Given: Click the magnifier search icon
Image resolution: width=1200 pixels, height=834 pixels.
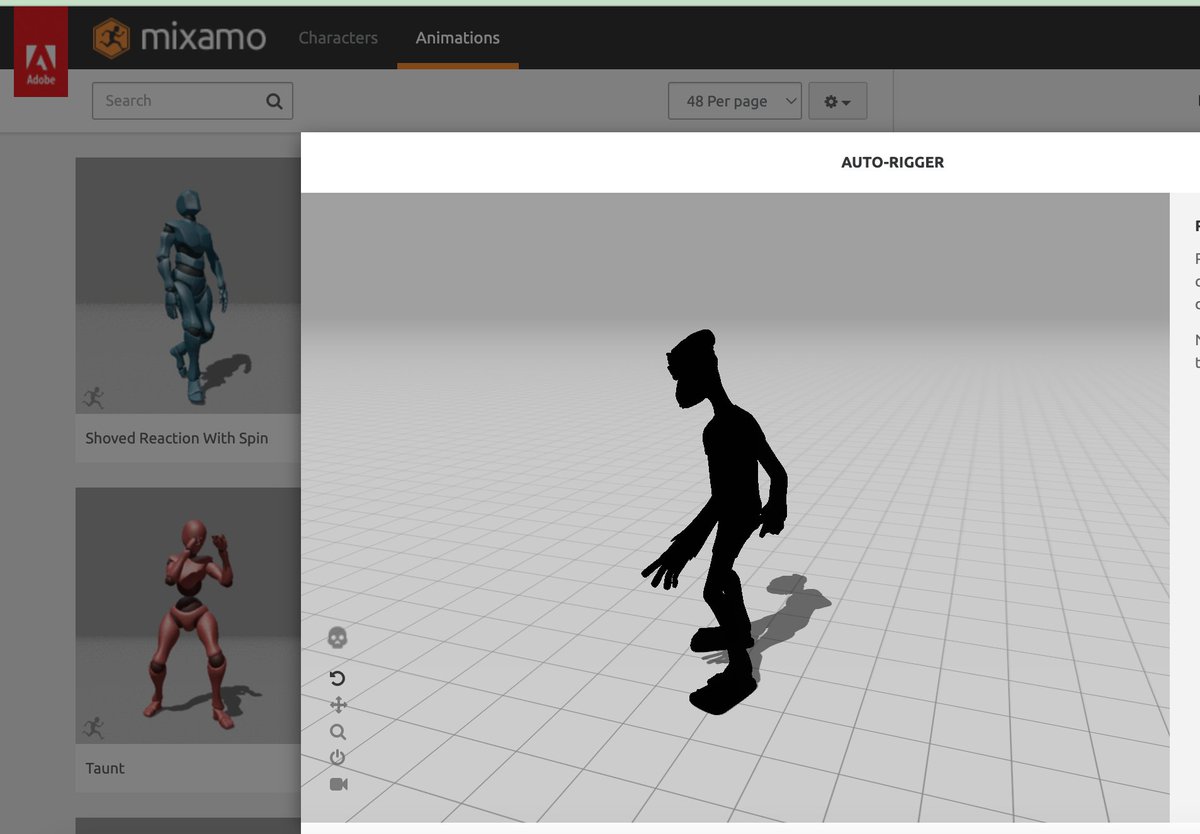Looking at the screenshot, I should [274, 101].
